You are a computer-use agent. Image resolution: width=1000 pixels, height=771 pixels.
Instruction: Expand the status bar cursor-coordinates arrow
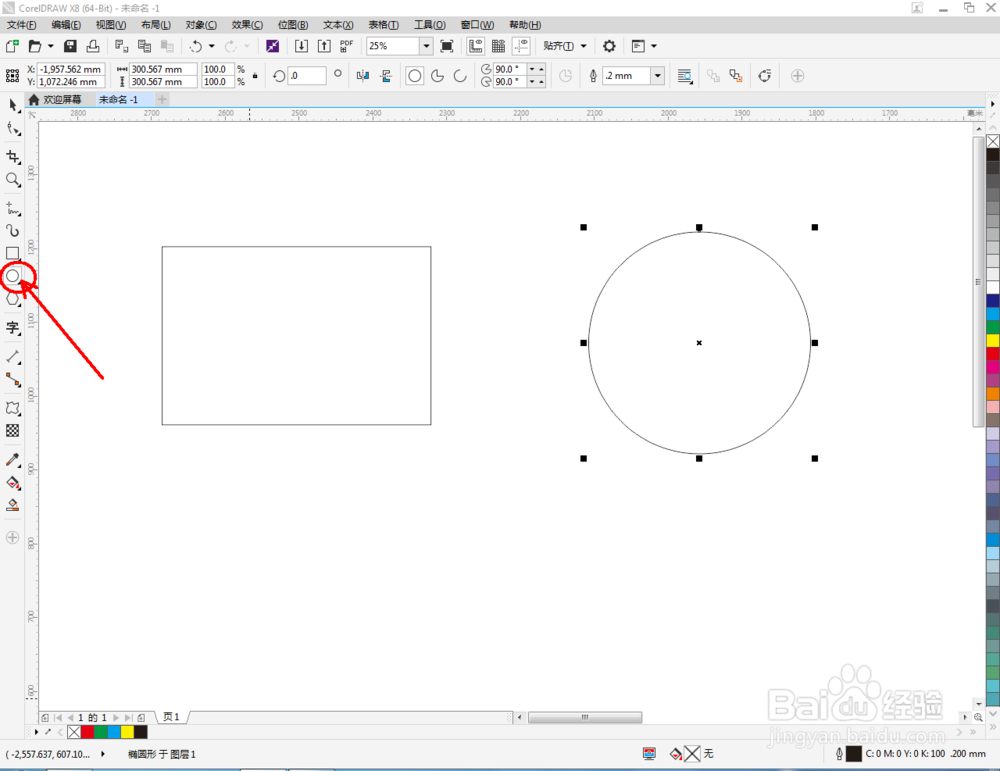(x=103, y=754)
